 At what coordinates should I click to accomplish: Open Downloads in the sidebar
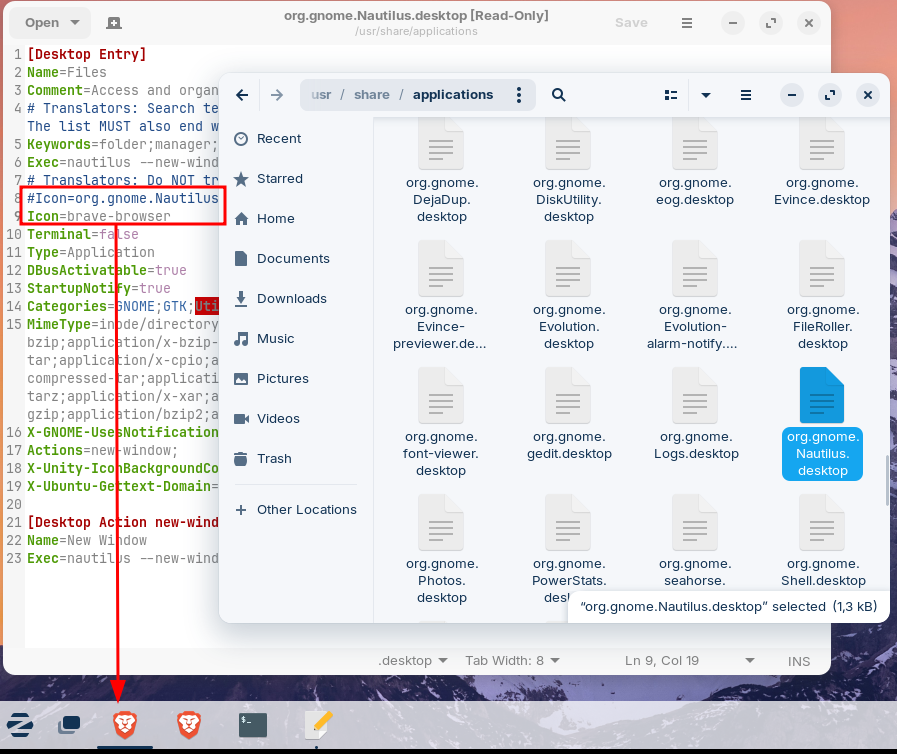296,299
